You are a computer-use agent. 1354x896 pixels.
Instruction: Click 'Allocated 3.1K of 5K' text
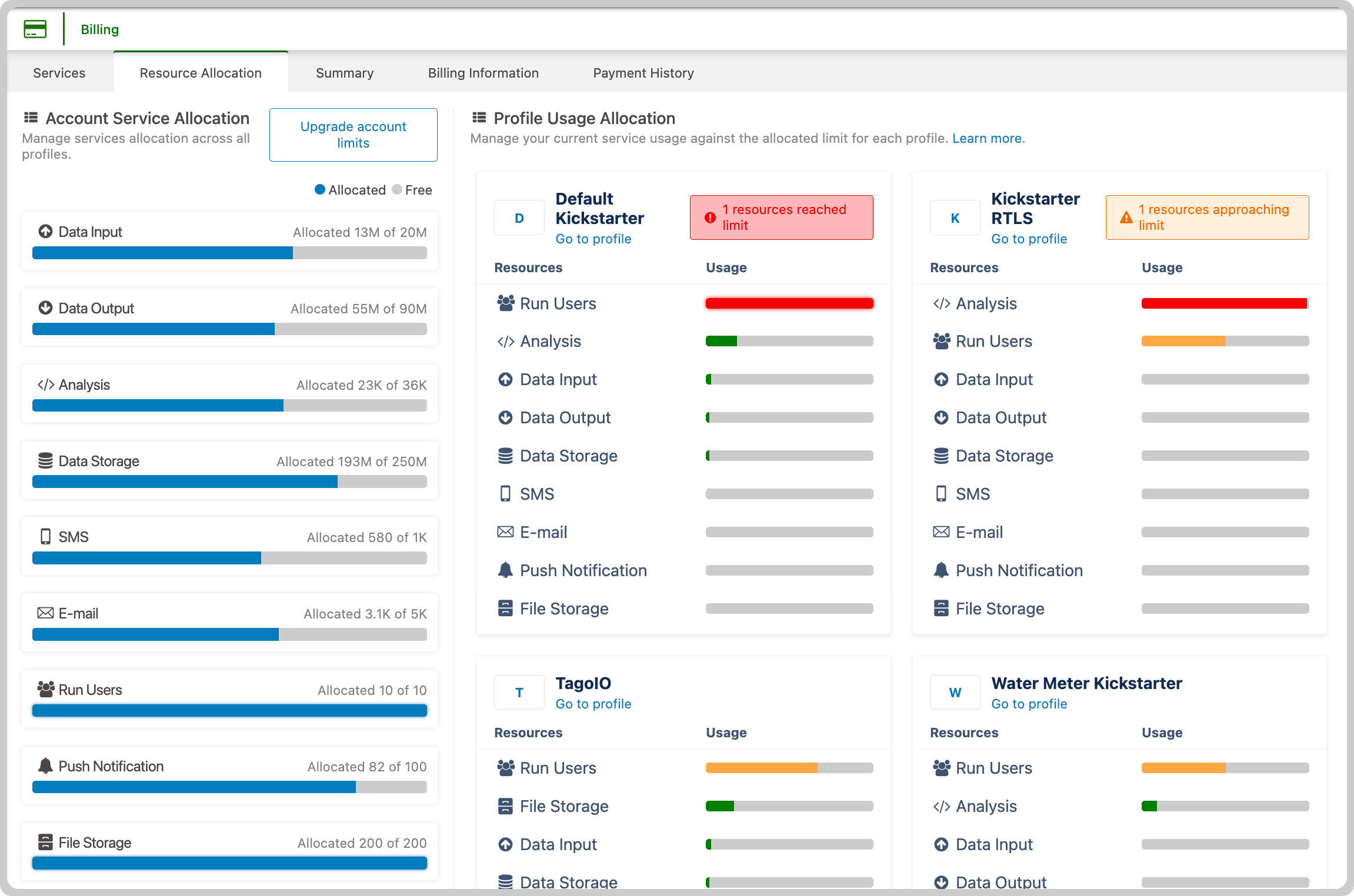(x=365, y=614)
